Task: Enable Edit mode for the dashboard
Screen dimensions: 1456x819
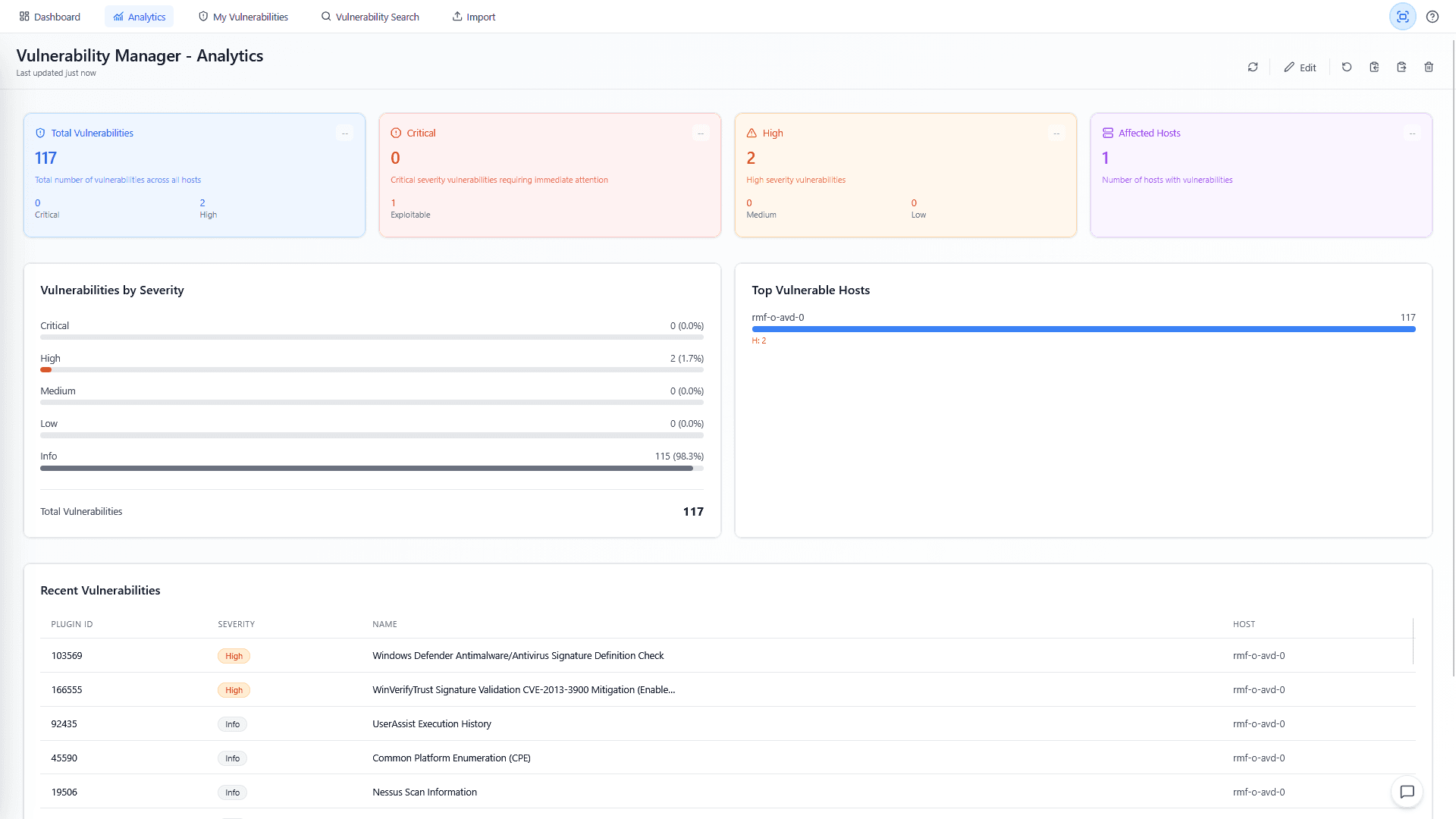Action: (x=1300, y=67)
